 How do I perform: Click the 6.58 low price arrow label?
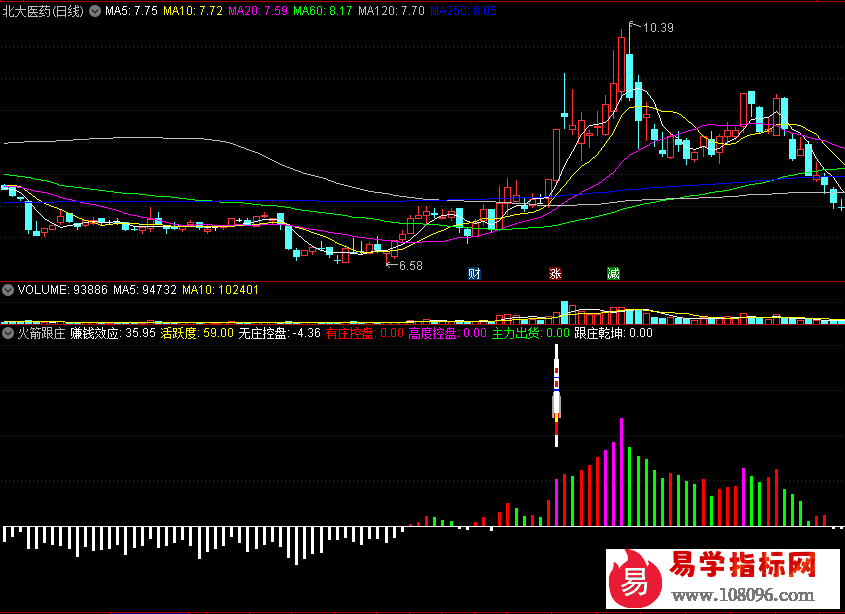click(409, 266)
